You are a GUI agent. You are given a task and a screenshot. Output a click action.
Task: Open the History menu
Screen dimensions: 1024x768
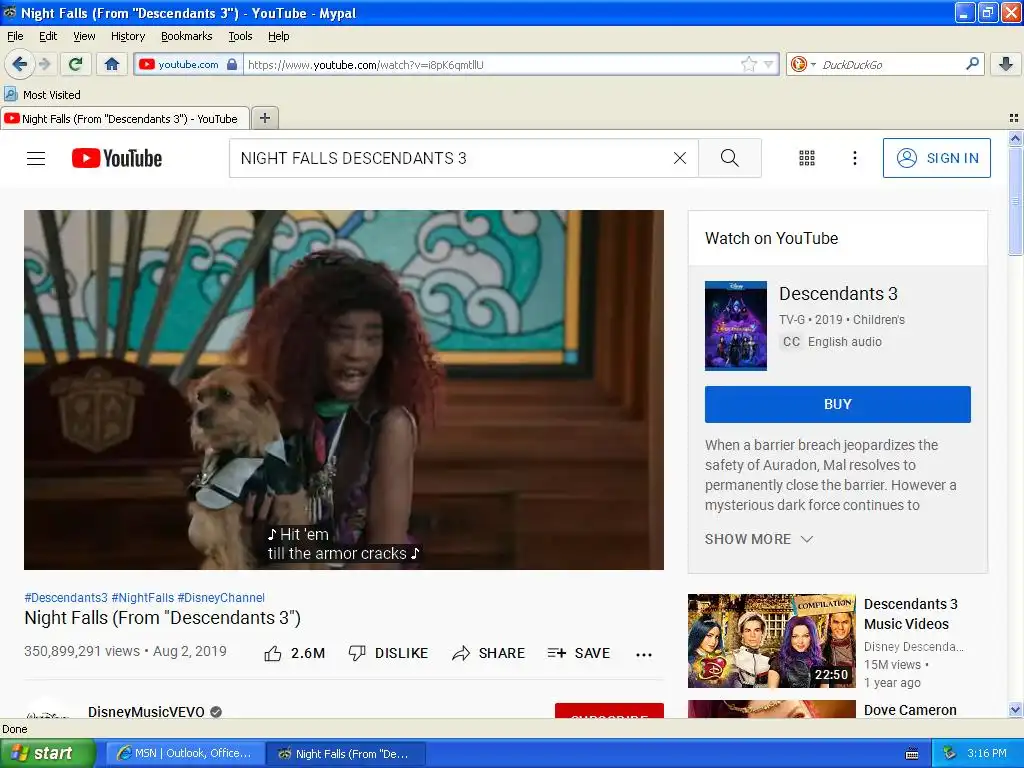pos(127,36)
